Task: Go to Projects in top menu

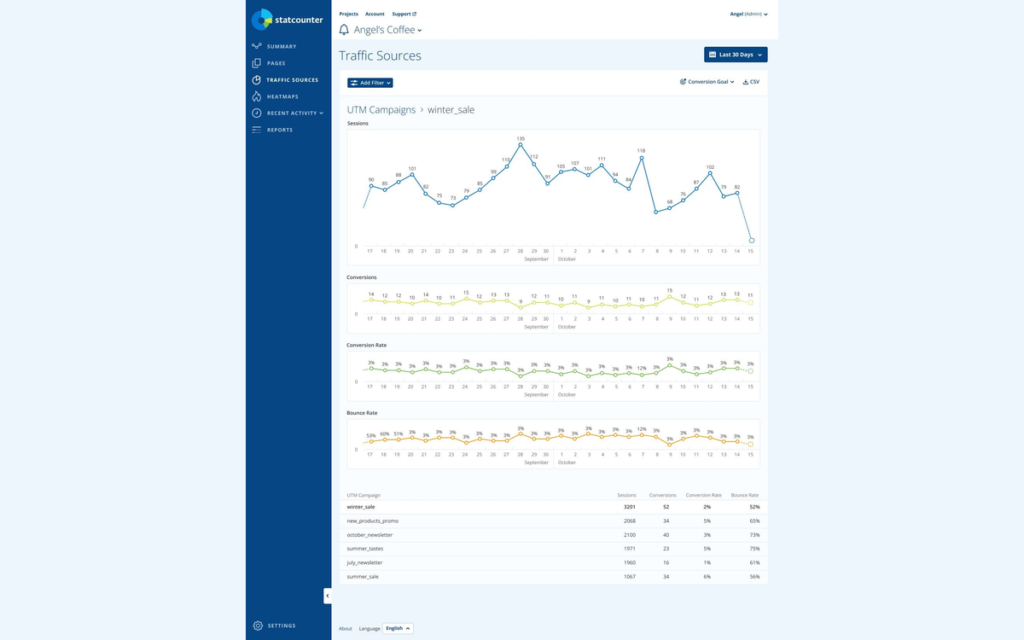Action: point(349,14)
